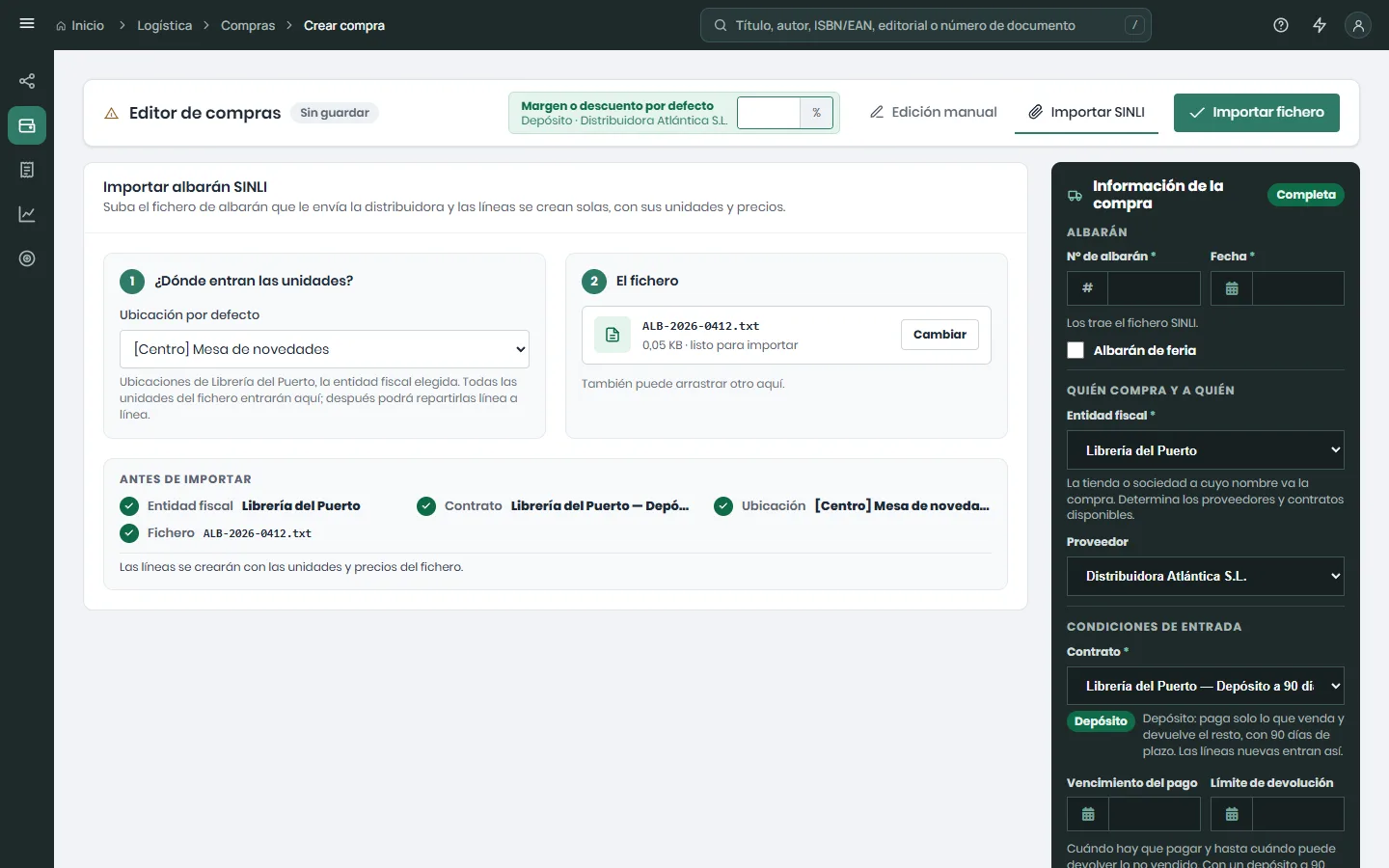Click the Vencimiento del pago calendar icon

point(1088,814)
